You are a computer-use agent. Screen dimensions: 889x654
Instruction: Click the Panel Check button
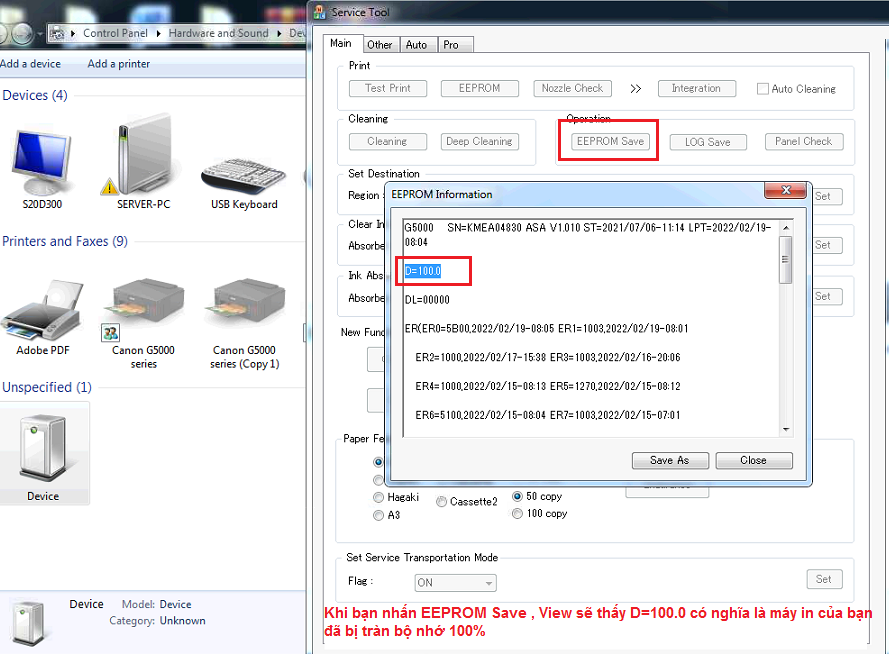[804, 142]
